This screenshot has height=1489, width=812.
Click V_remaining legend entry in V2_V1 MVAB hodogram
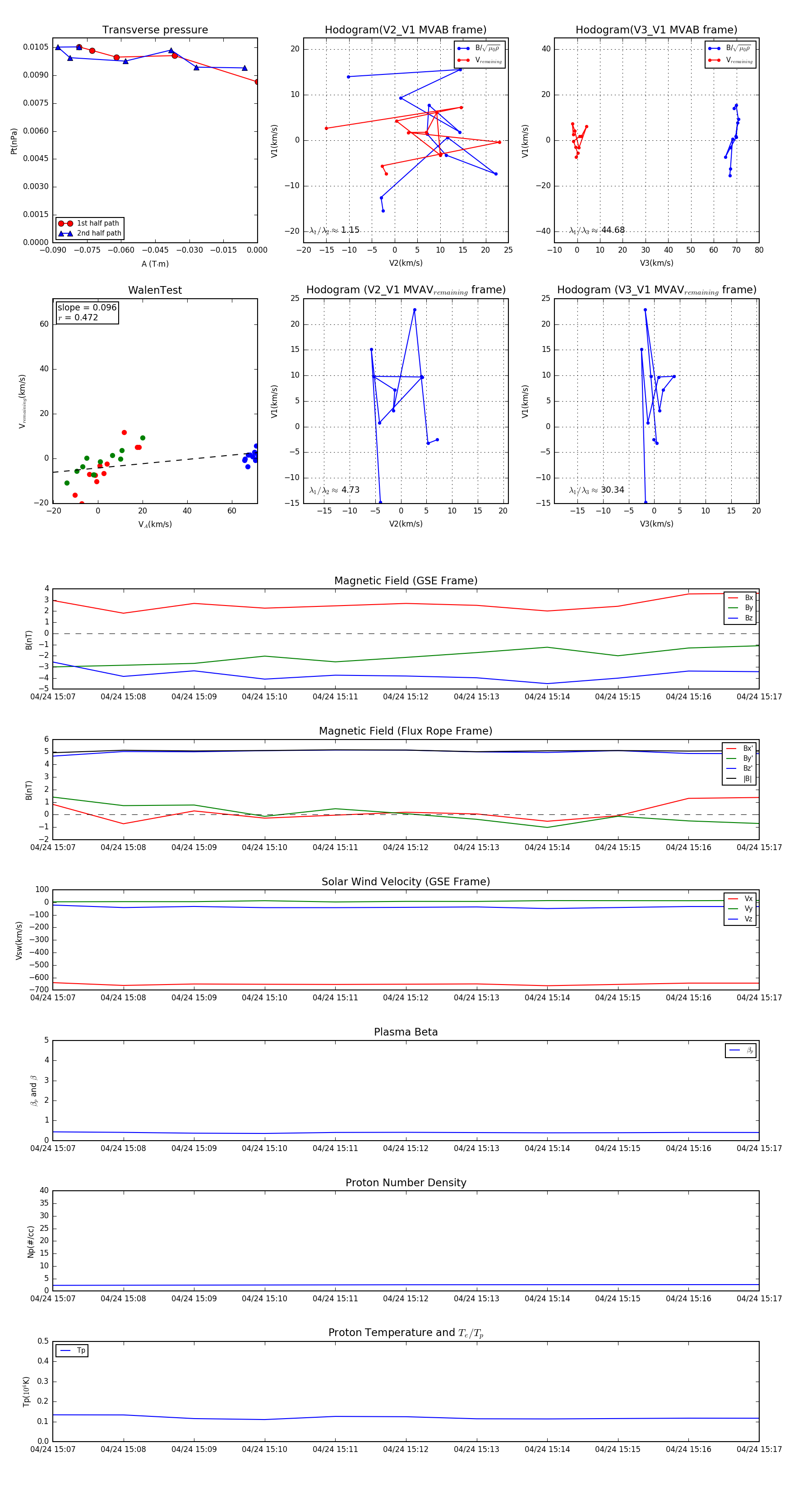pos(480,60)
